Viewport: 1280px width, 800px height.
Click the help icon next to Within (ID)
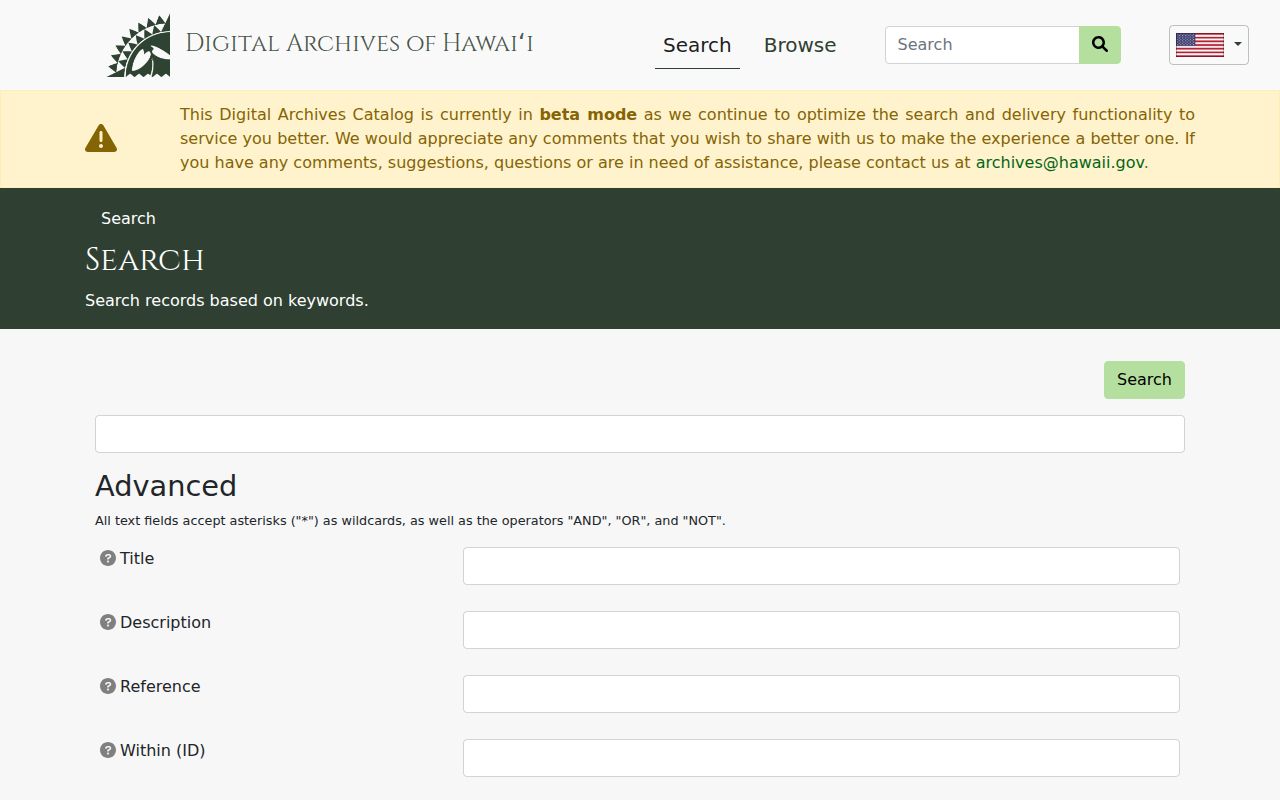[x=108, y=750]
